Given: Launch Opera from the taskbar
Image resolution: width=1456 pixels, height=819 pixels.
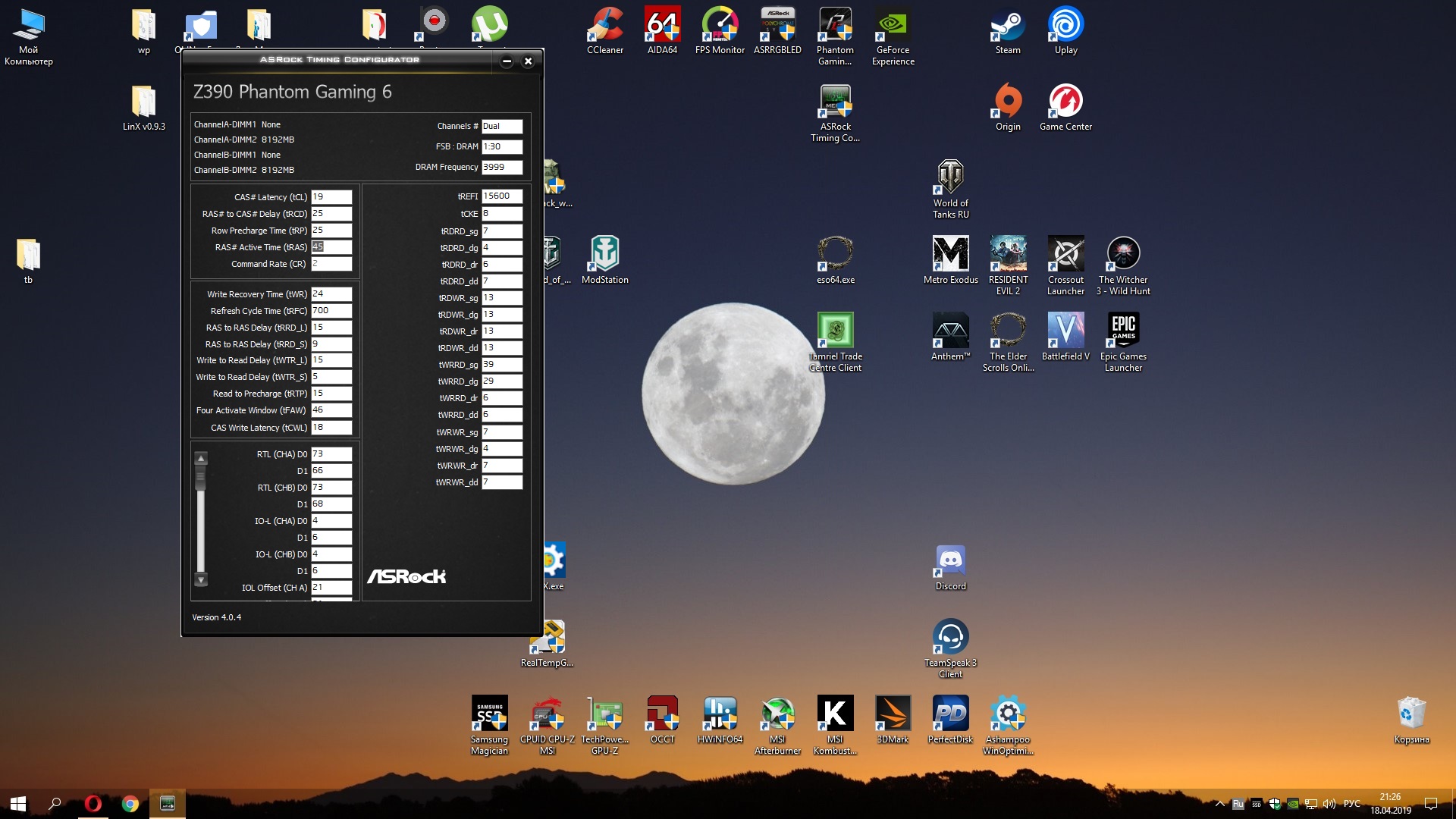Looking at the screenshot, I should tap(93, 803).
